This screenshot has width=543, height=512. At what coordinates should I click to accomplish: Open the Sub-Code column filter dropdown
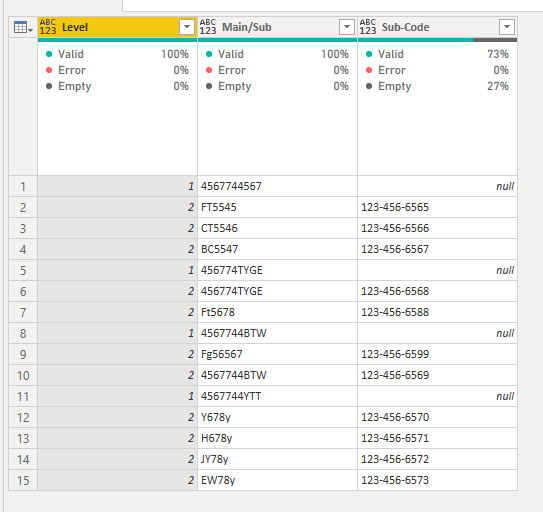pos(507,27)
